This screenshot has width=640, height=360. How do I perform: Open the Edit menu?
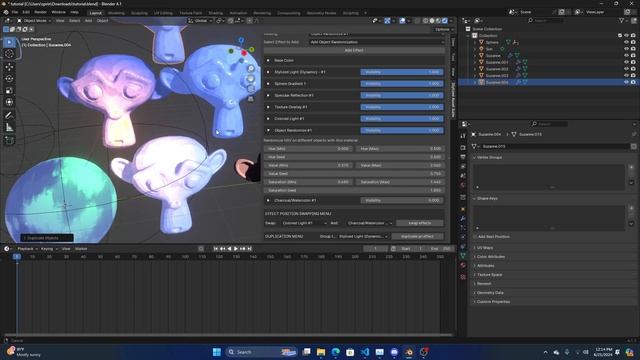click(26, 12)
